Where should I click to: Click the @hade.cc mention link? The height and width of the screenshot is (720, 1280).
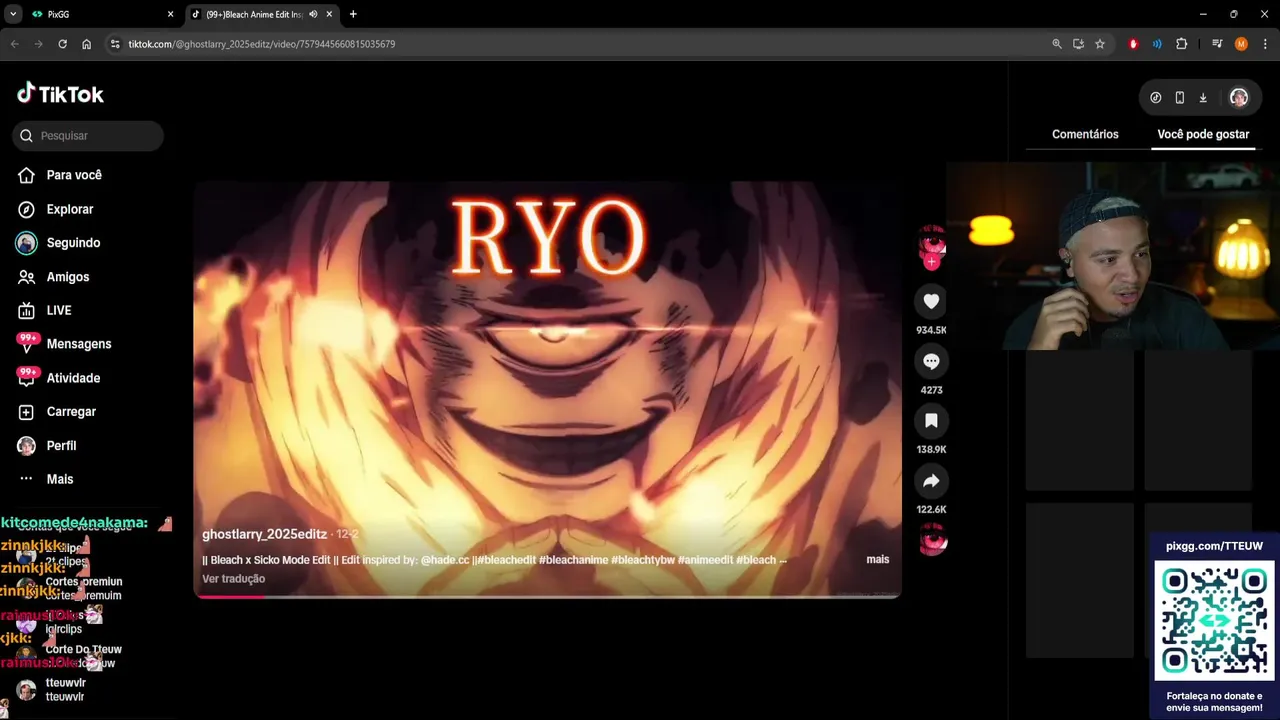pyautogui.click(x=445, y=560)
